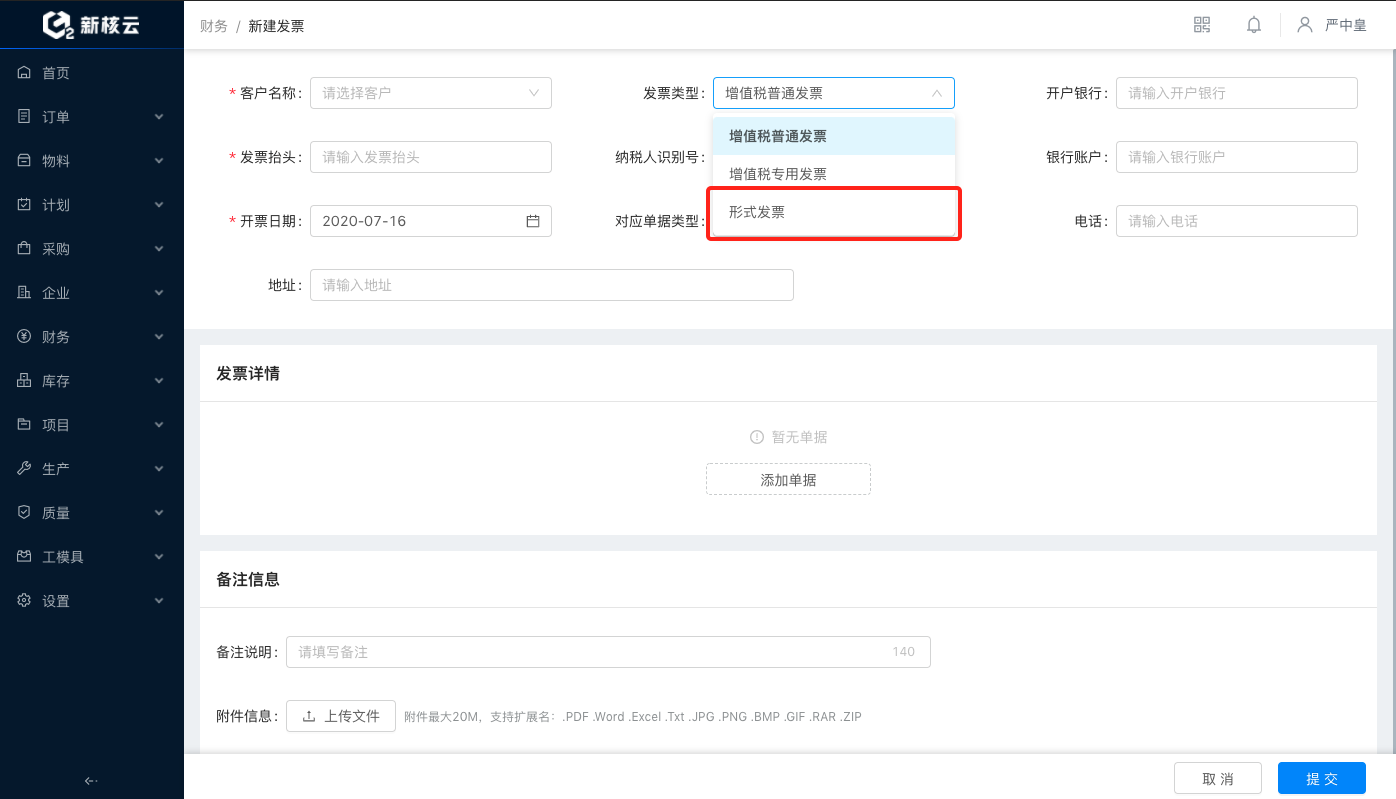Click the 物料 sidebar icon
This screenshot has height=799, width=1396.
pos(25,161)
